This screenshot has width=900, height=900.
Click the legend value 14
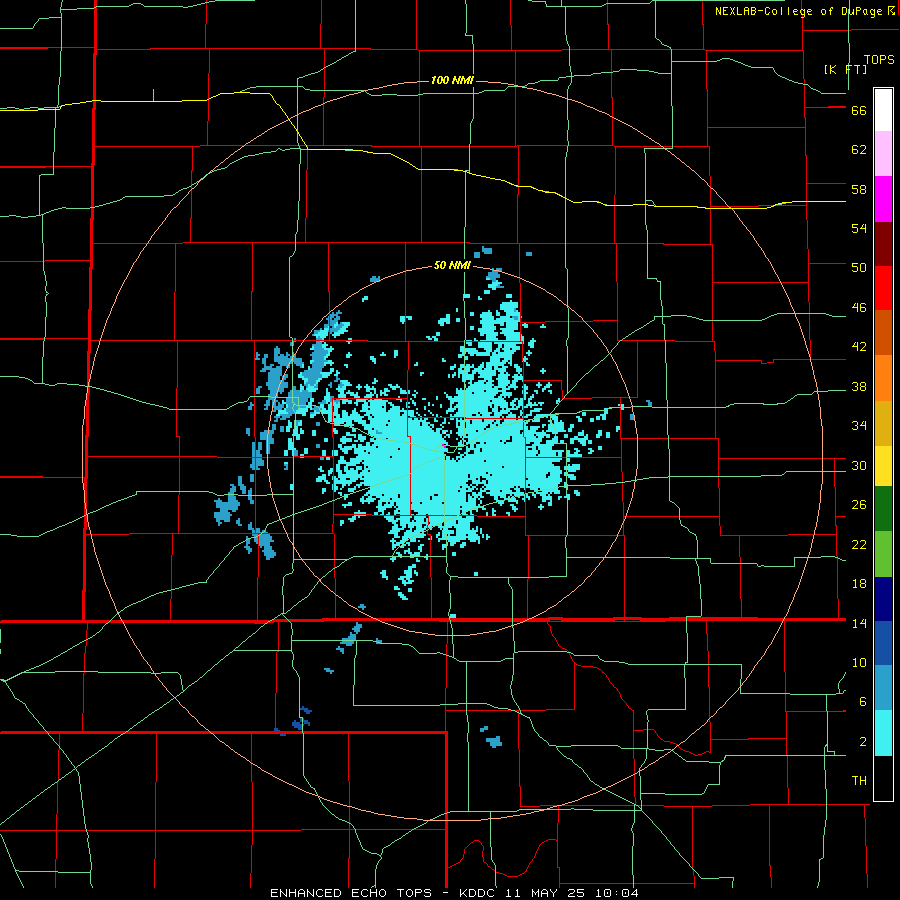click(x=859, y=623)
